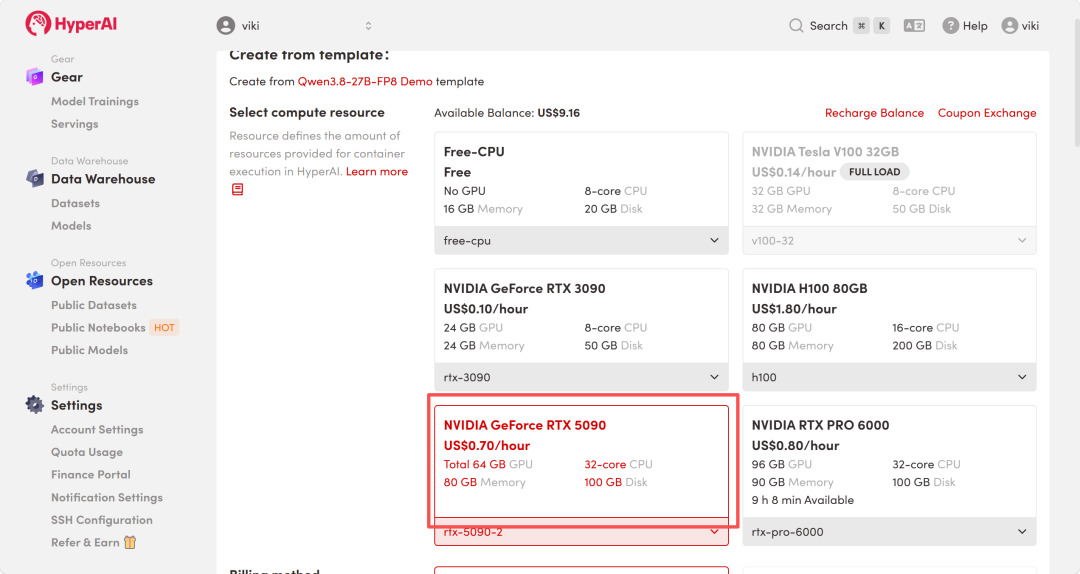
Task: Select the NVIDIA H100 80GB resource
Action: coord(889,316)
